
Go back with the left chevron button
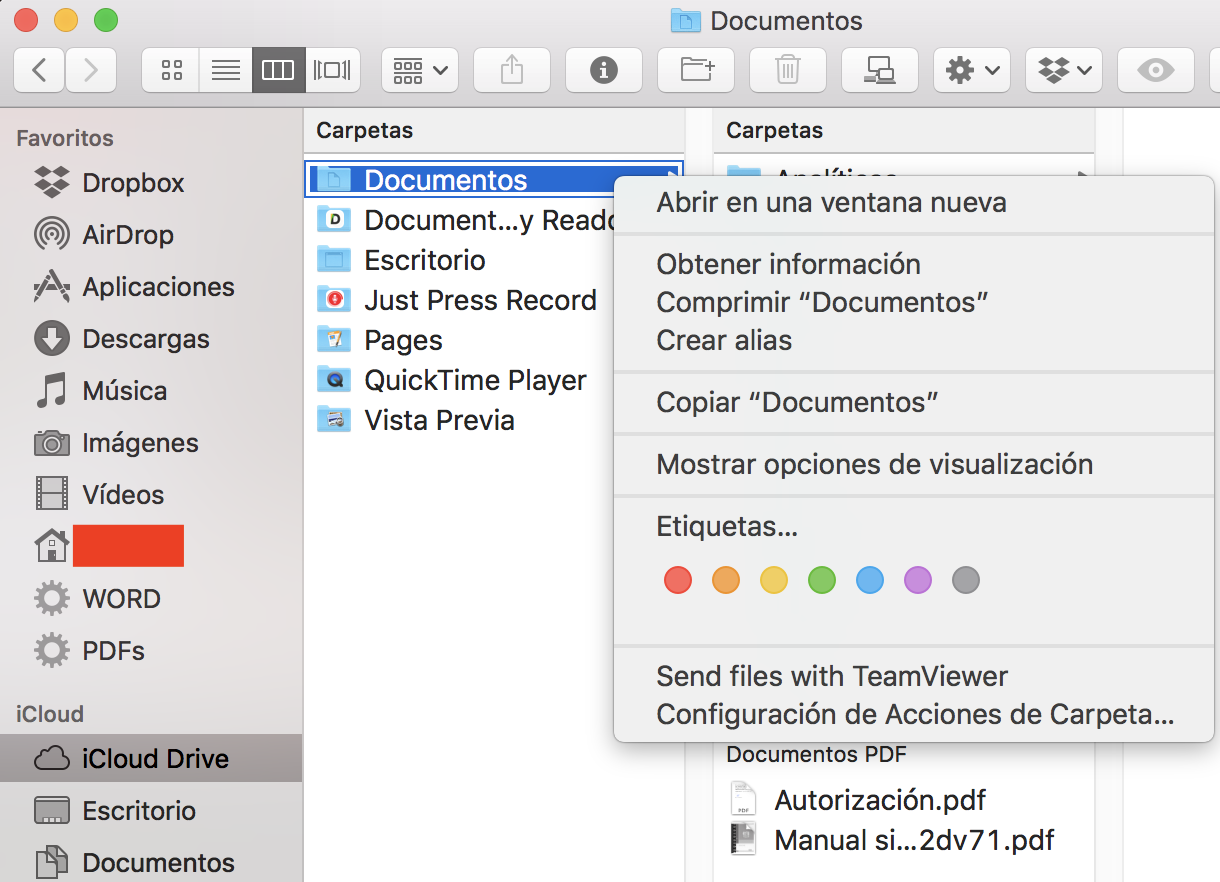coord(40,69)
